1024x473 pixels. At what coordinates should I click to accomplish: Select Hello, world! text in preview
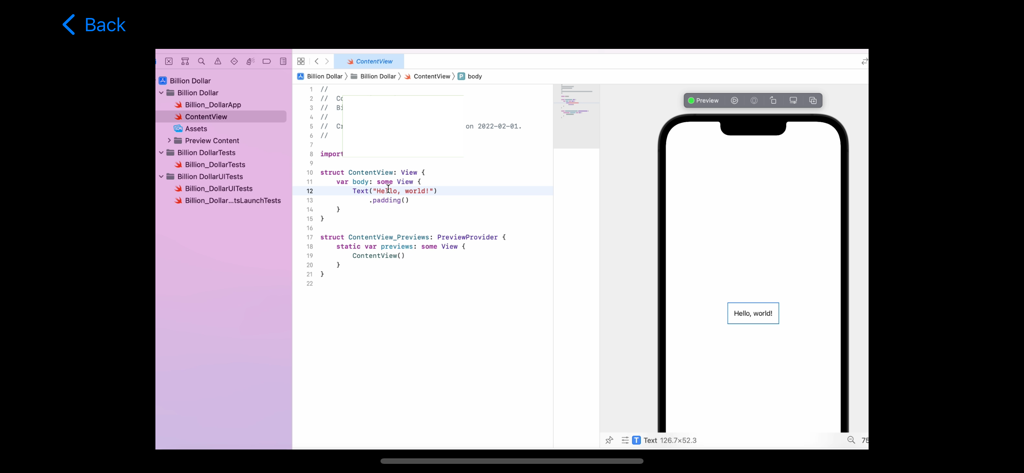click(x=753, y=314)
